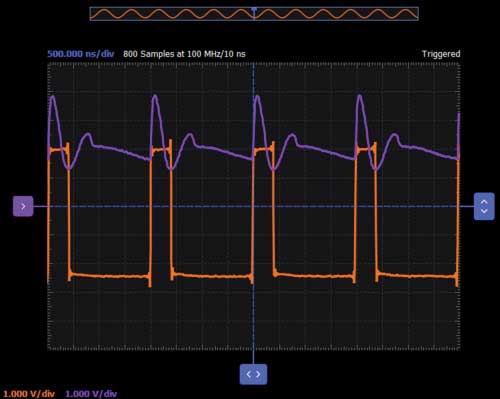
Task: Click the horizontal dashed trigger level line
Action: tap(253, 206)
